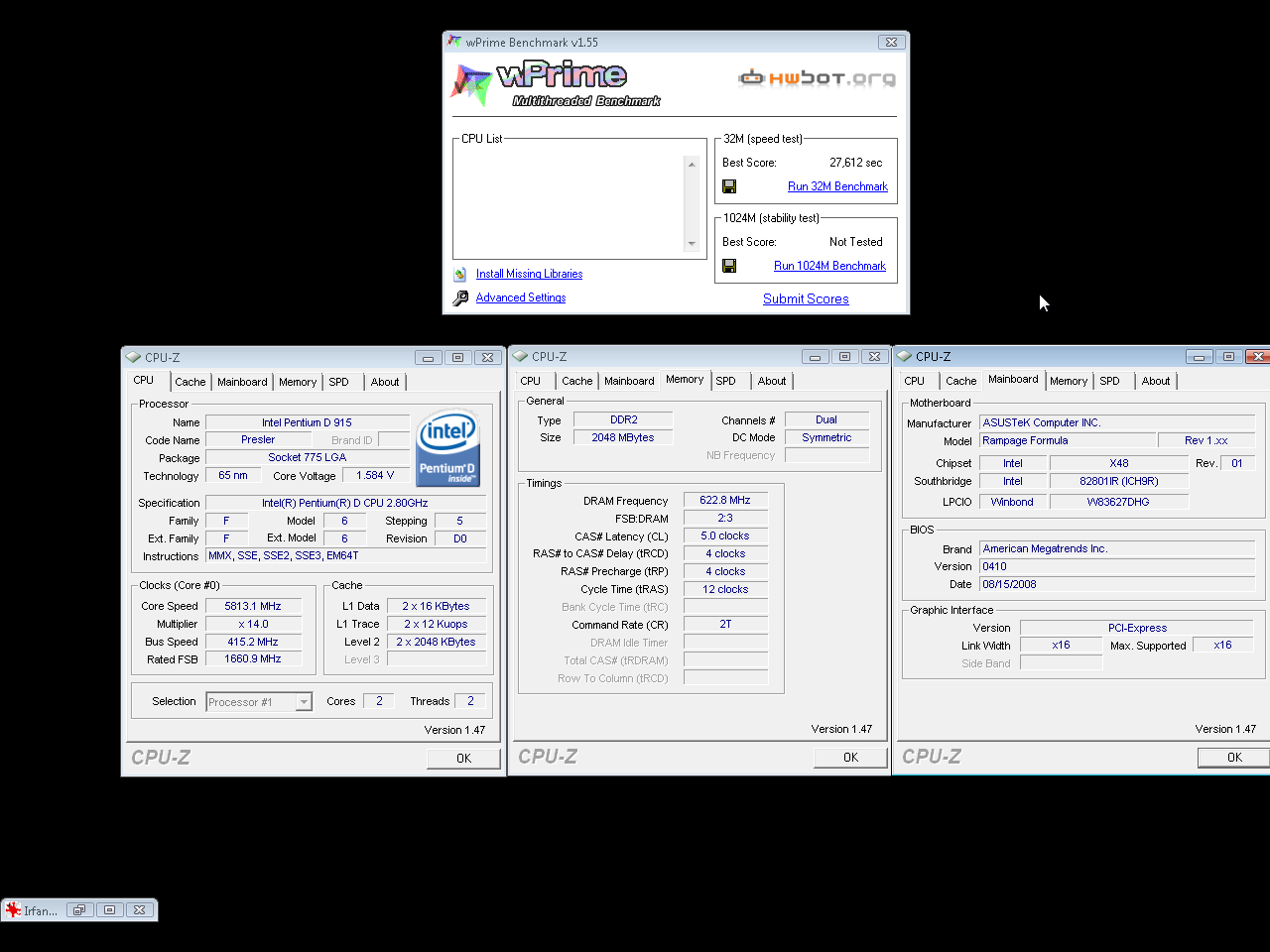1270x952 pixels.
Task: Restore the minimized IrfanView window
Action: pos(80,909)
